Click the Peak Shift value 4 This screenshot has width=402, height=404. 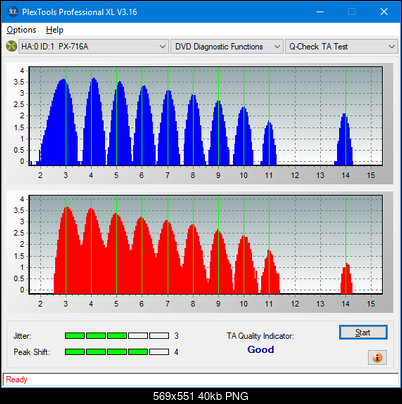click(x=176, y=352)
